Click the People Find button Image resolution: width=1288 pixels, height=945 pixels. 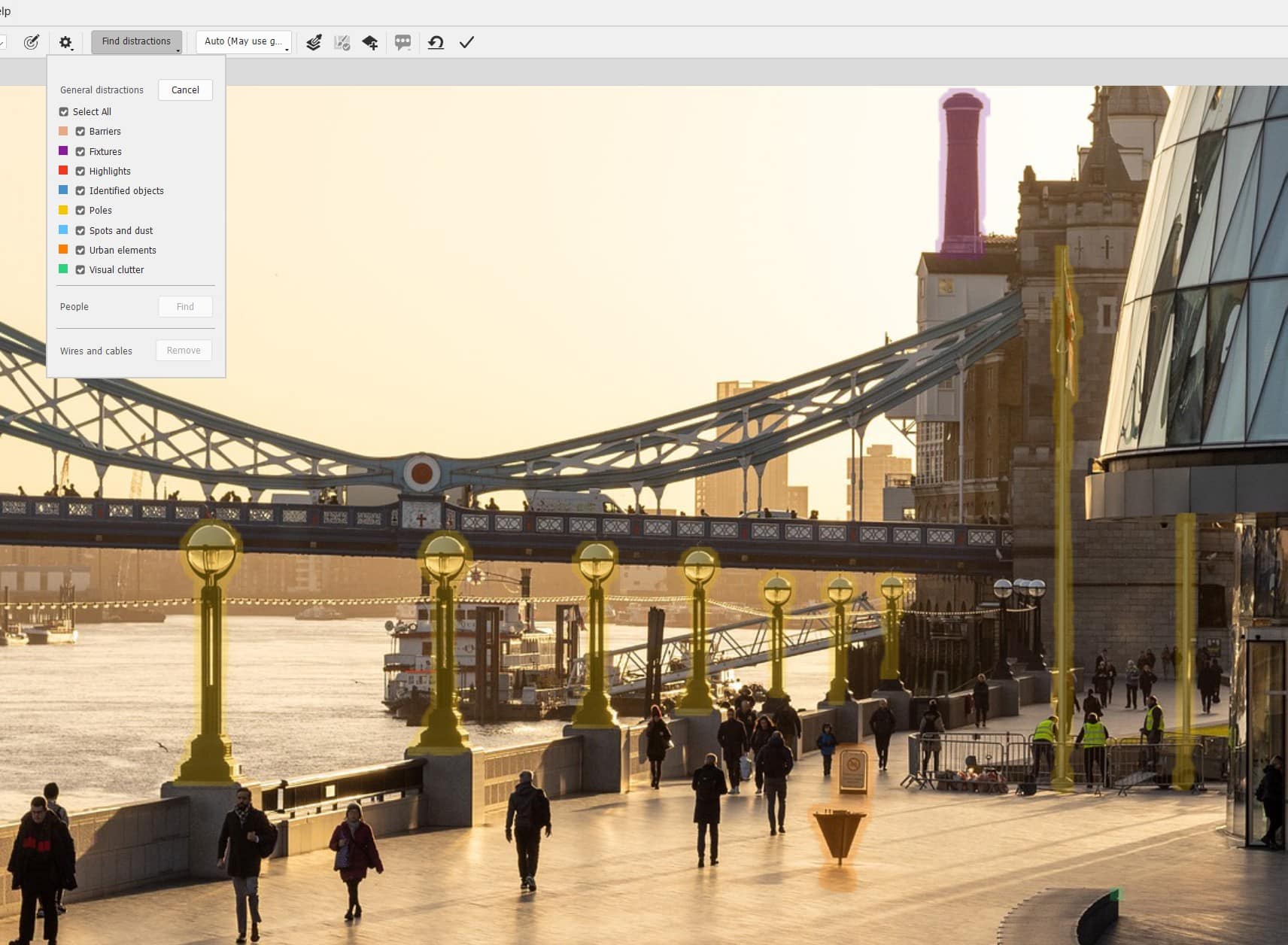(185, 306)
